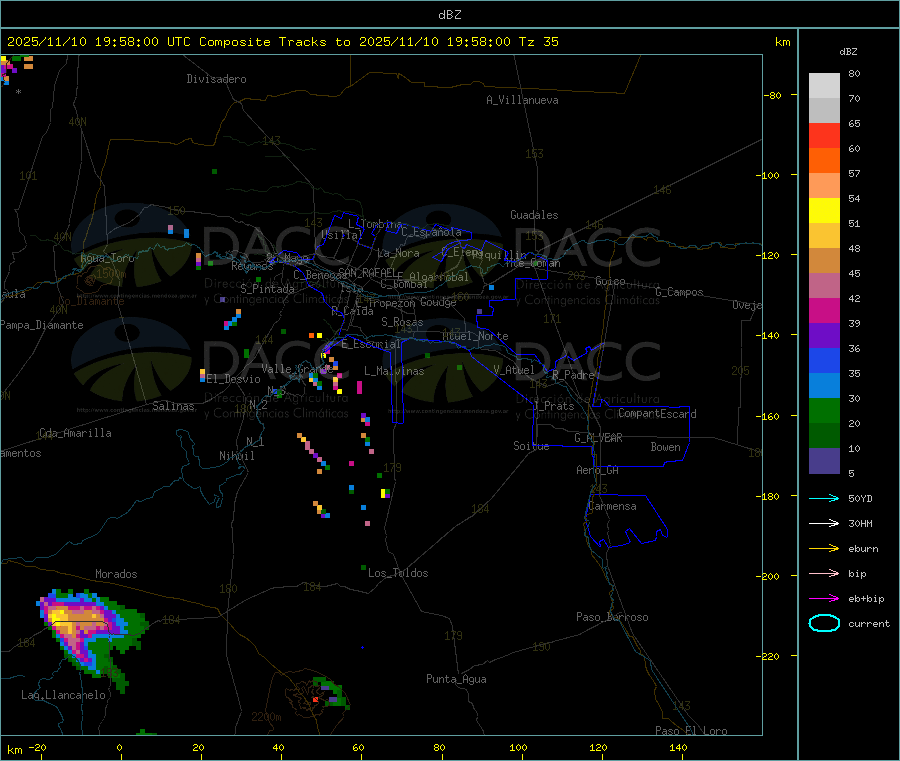Select the yellow 51 dBZ color swatch
Viewport: 900px width, 761px height.
tap(824, 211)
